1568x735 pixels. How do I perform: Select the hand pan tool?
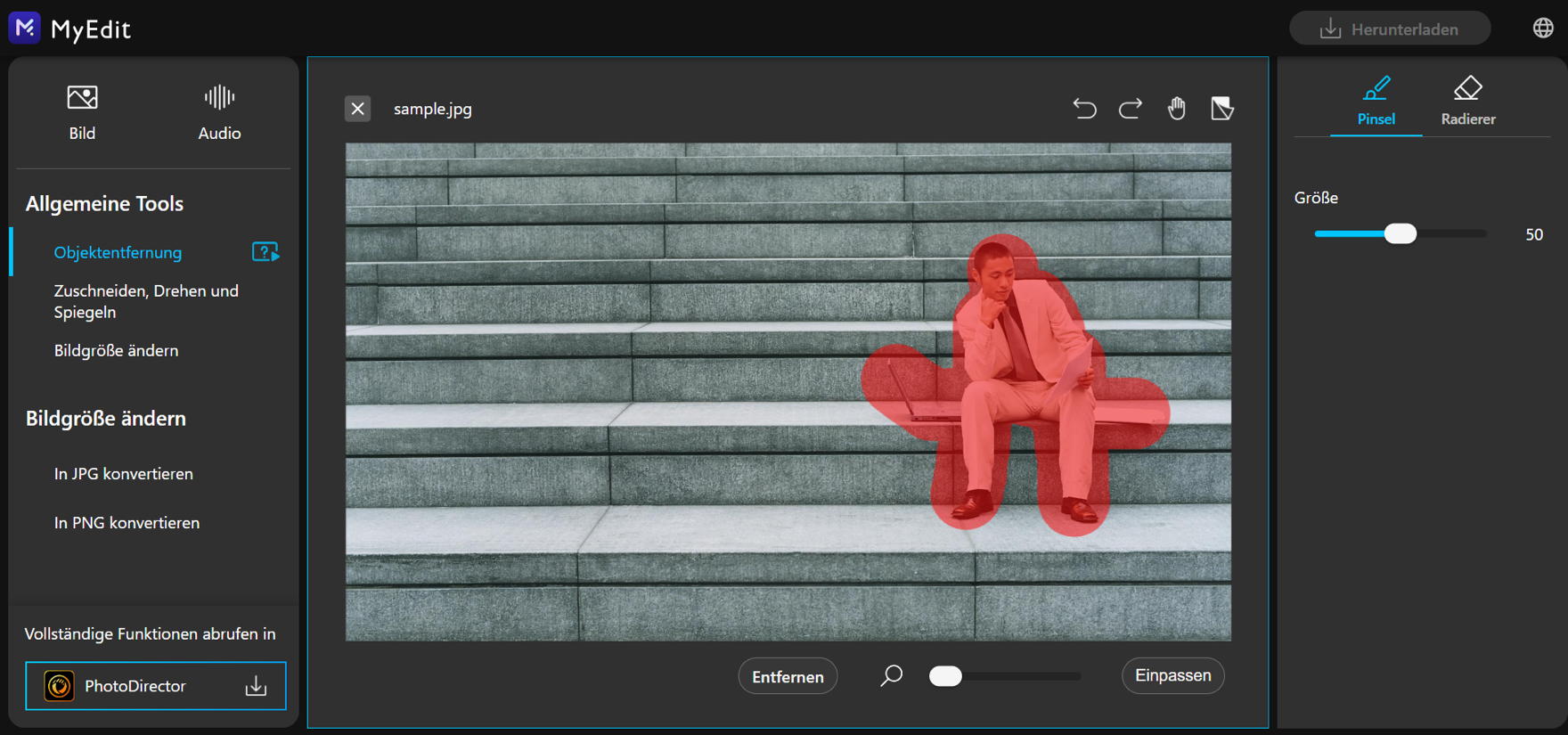1177,109
